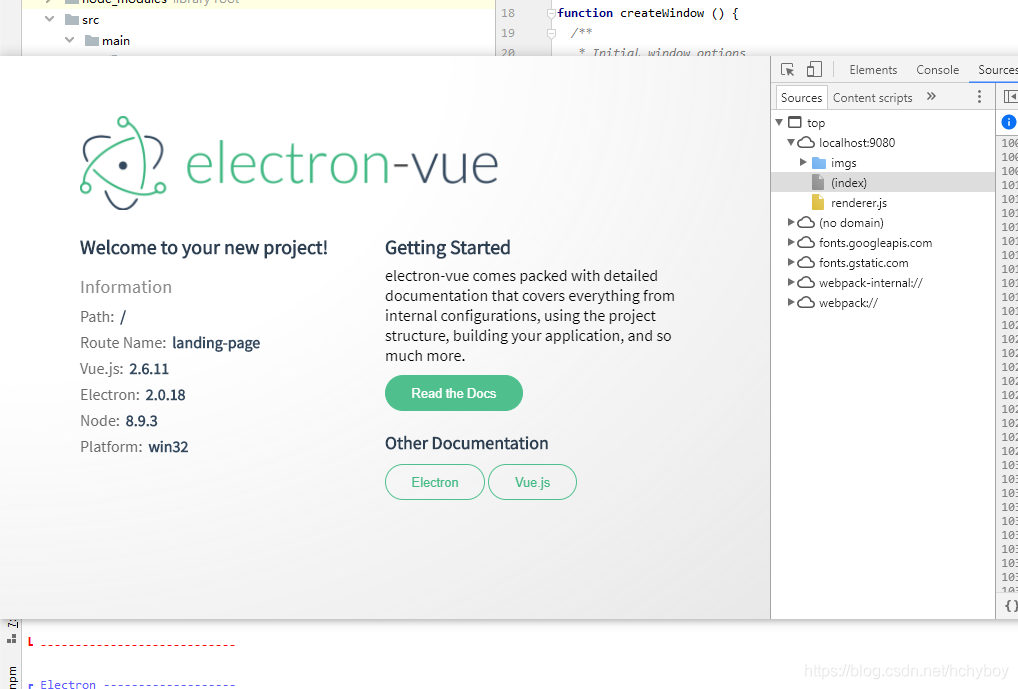Collapse the localhost:9080 node
The width and height of the screenshot is (1018, 689).
coord(791,142)
